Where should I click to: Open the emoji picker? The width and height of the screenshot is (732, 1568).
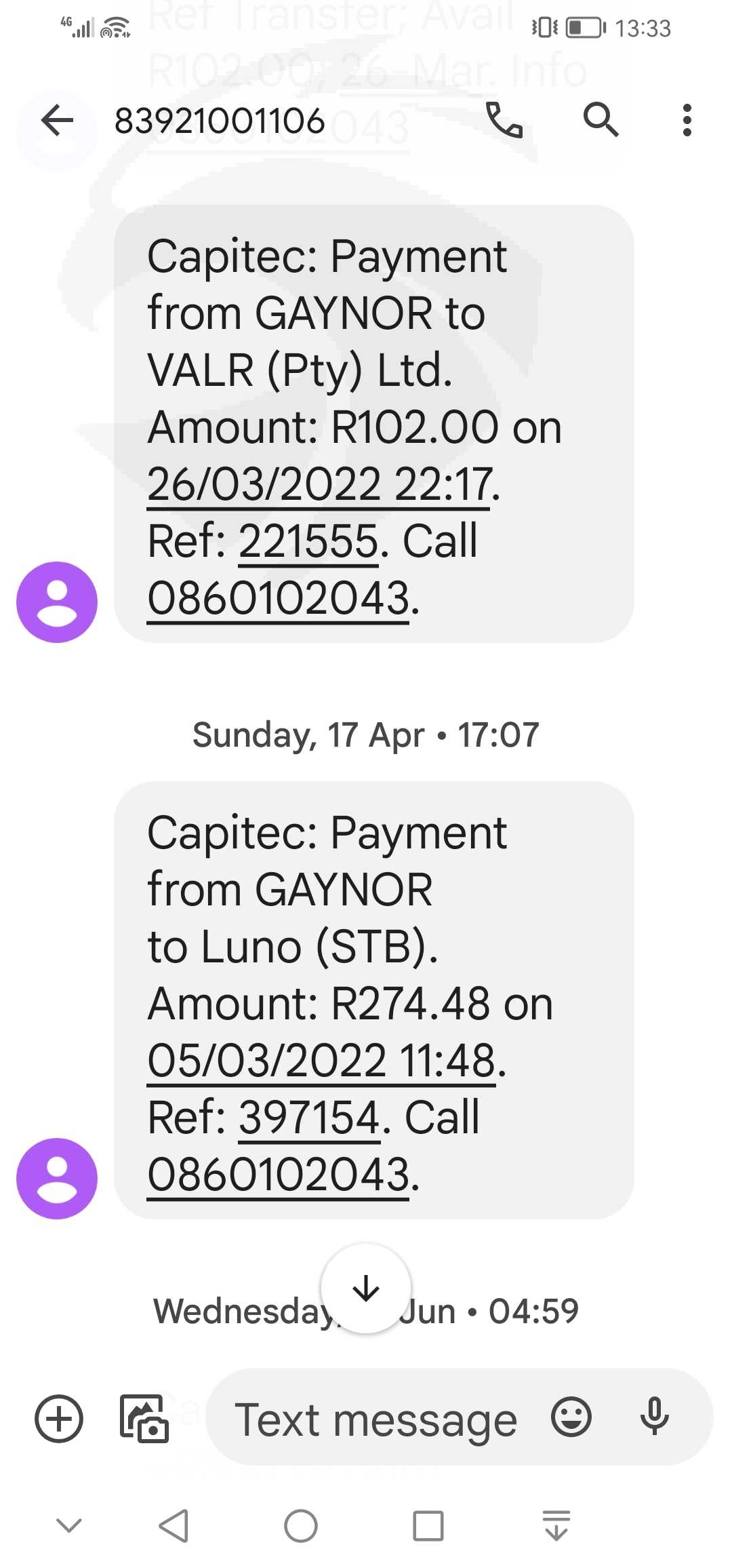point(571,1417)
